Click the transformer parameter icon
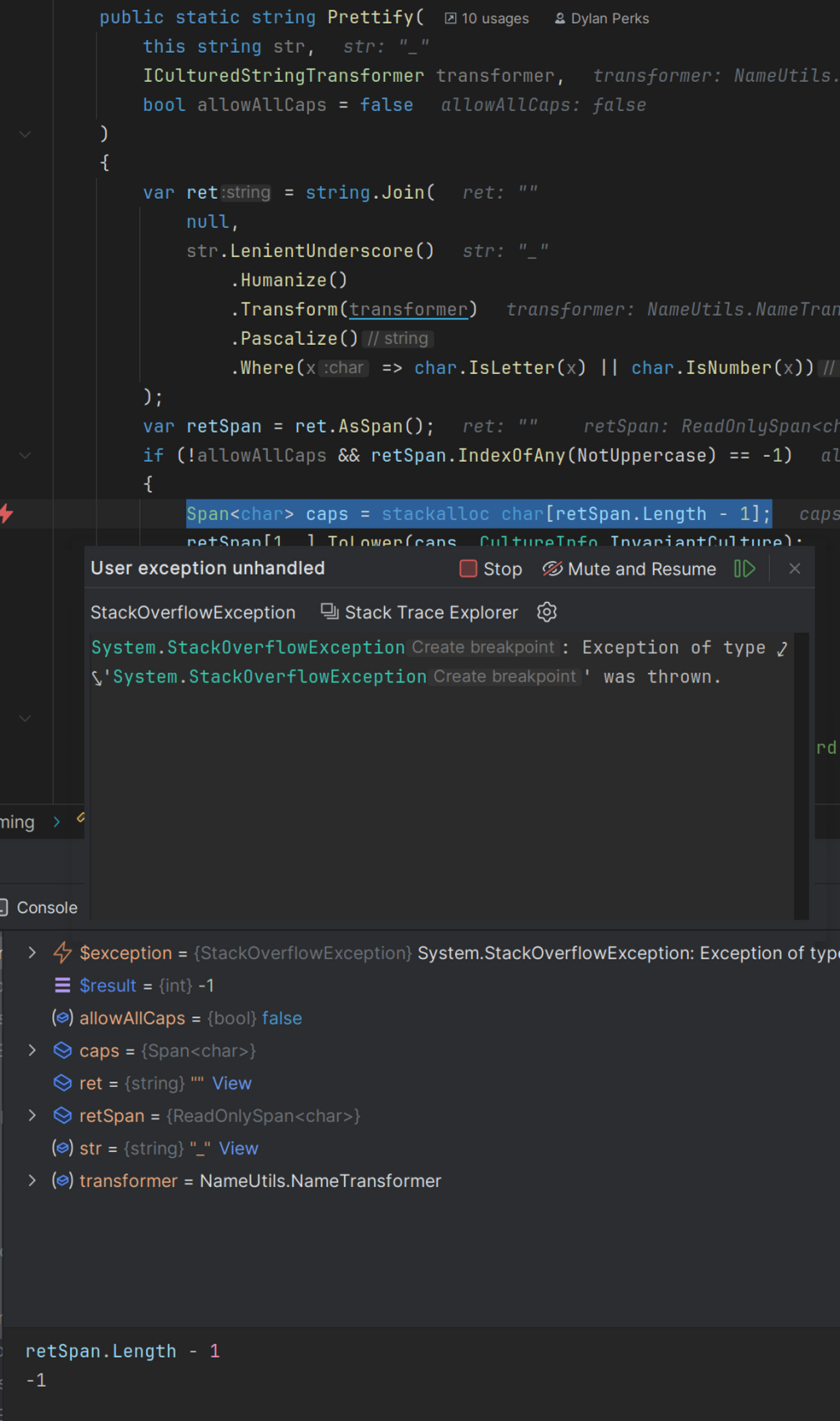The width and height of the screenshot is (840, 1421). pos(63,1181)
